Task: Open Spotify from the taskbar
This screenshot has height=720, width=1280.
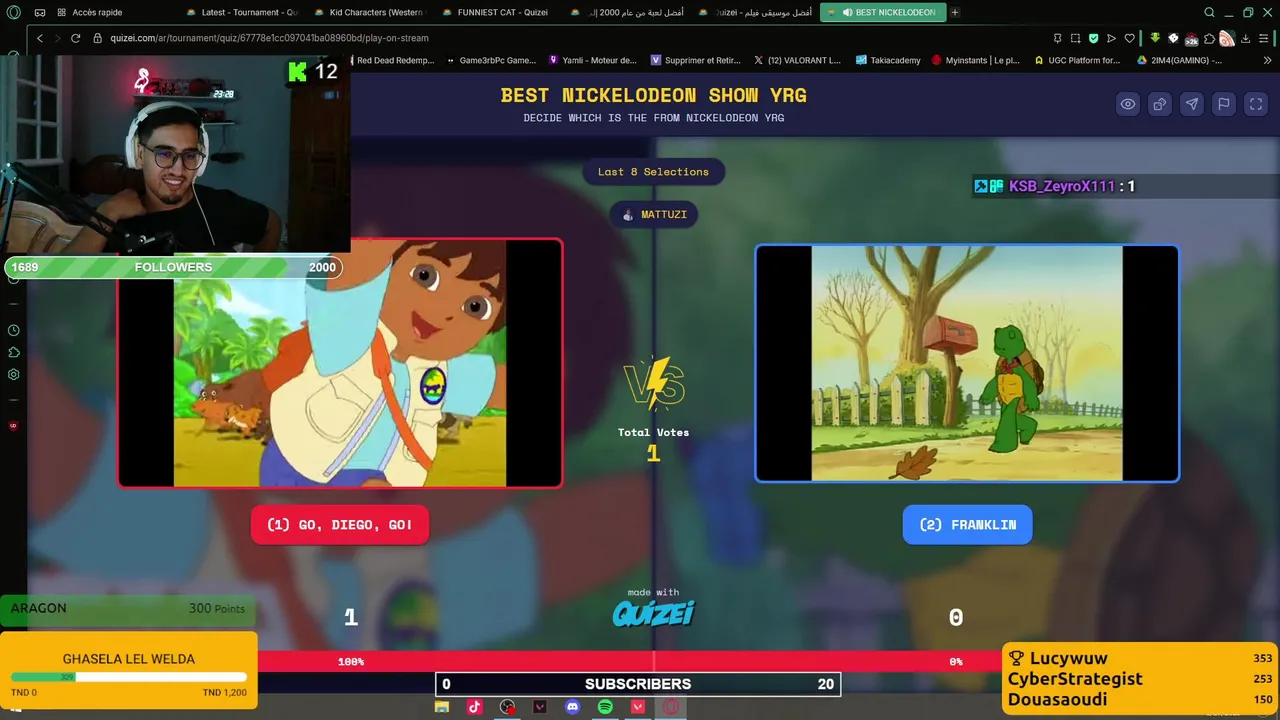Action: [605, 707]
